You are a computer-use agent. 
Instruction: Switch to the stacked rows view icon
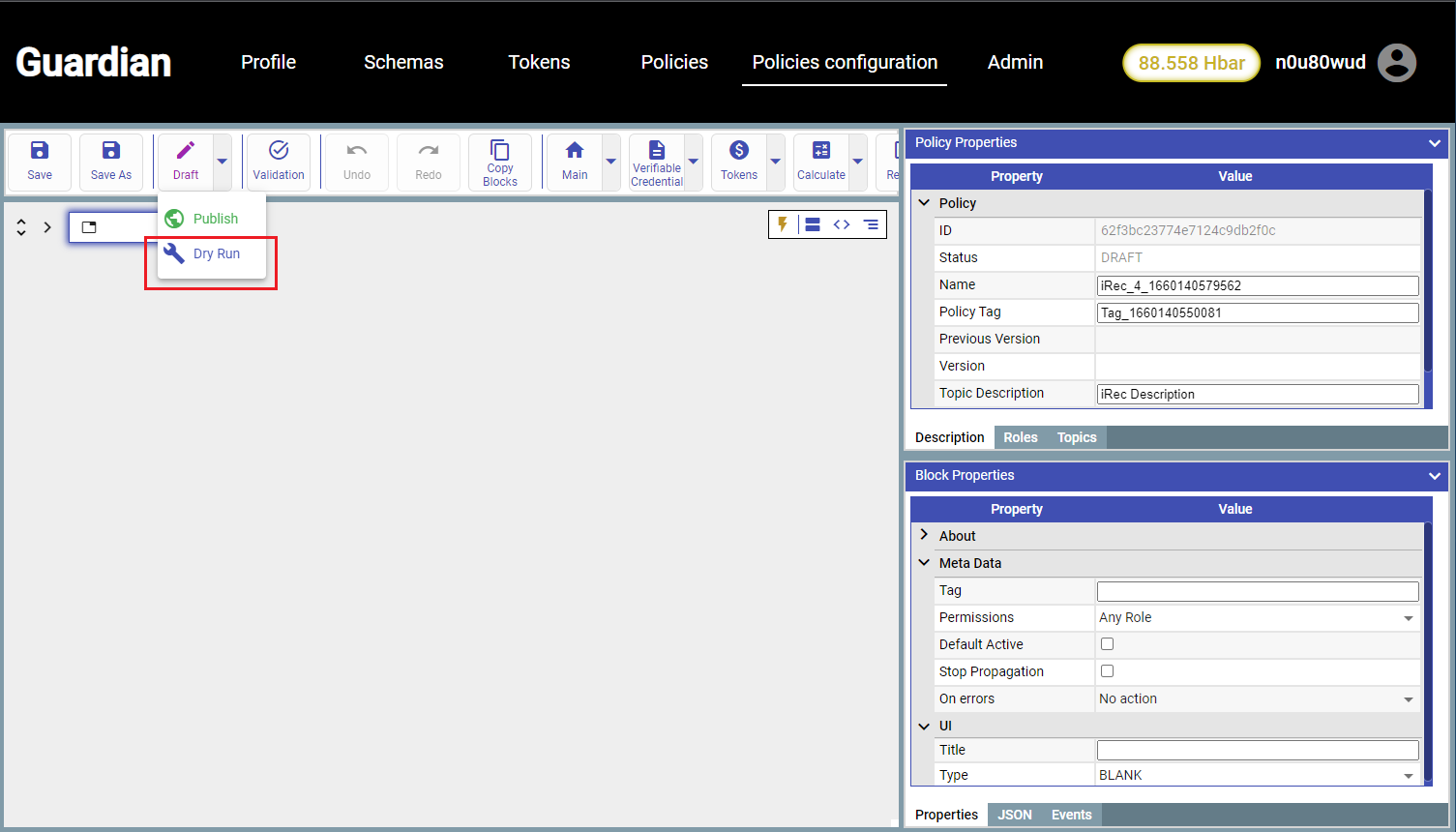pos(813,224)
